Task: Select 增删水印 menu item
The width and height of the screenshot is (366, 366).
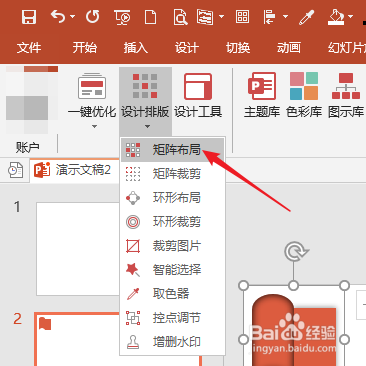Action: point(172,342)
